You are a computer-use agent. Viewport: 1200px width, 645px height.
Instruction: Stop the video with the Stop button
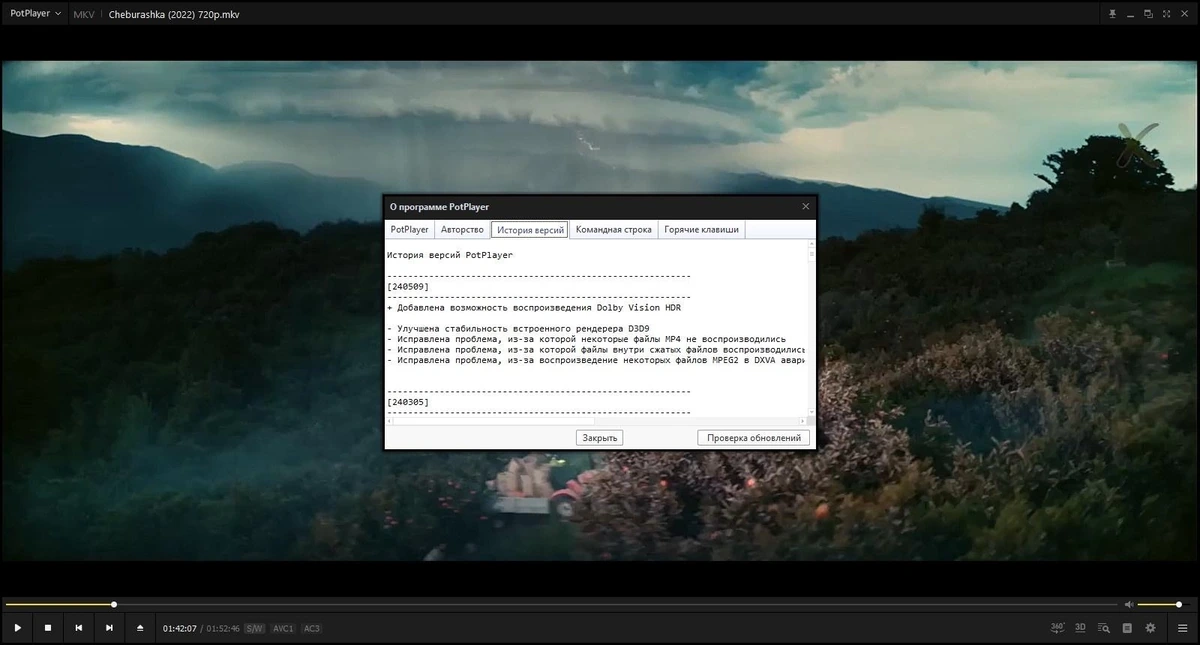(x=48, y=628)
